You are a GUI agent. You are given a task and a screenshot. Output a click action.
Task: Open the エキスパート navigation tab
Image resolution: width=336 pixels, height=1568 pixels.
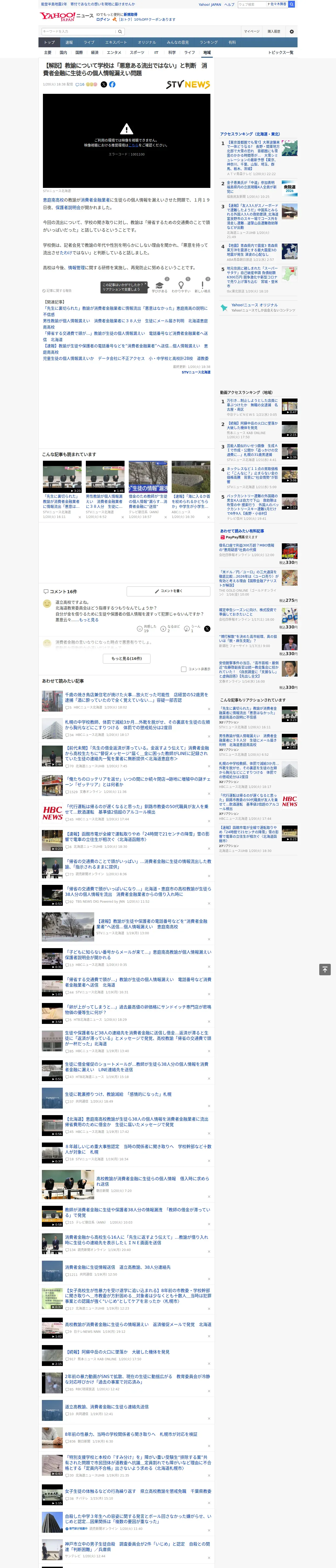coord(116,42)
